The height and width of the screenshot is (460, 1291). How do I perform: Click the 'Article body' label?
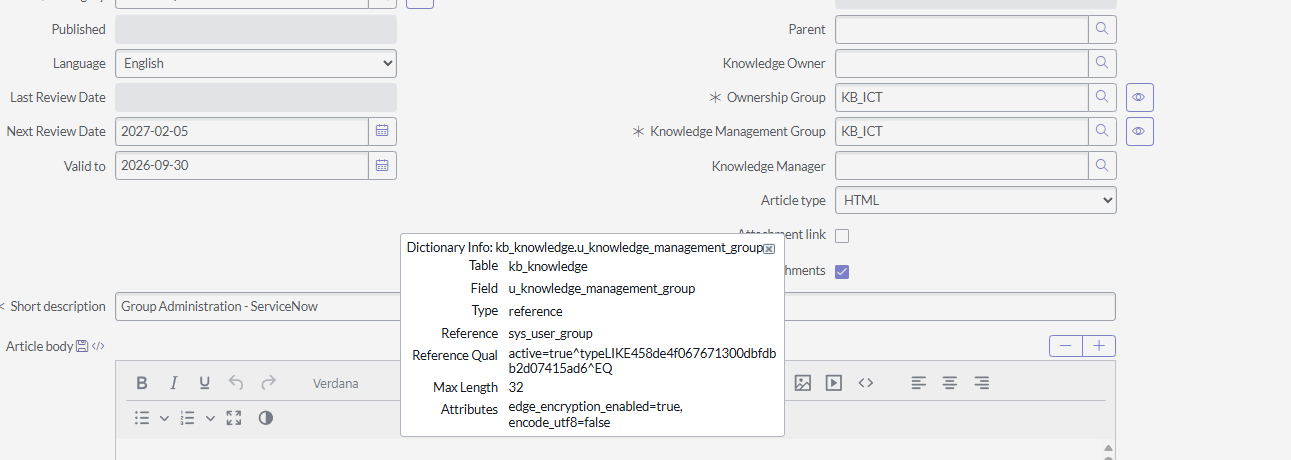(40, 346)
